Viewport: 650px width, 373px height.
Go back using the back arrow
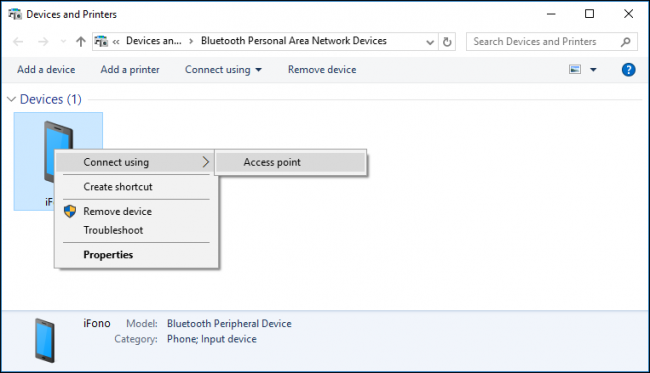(x=18, y=41)
